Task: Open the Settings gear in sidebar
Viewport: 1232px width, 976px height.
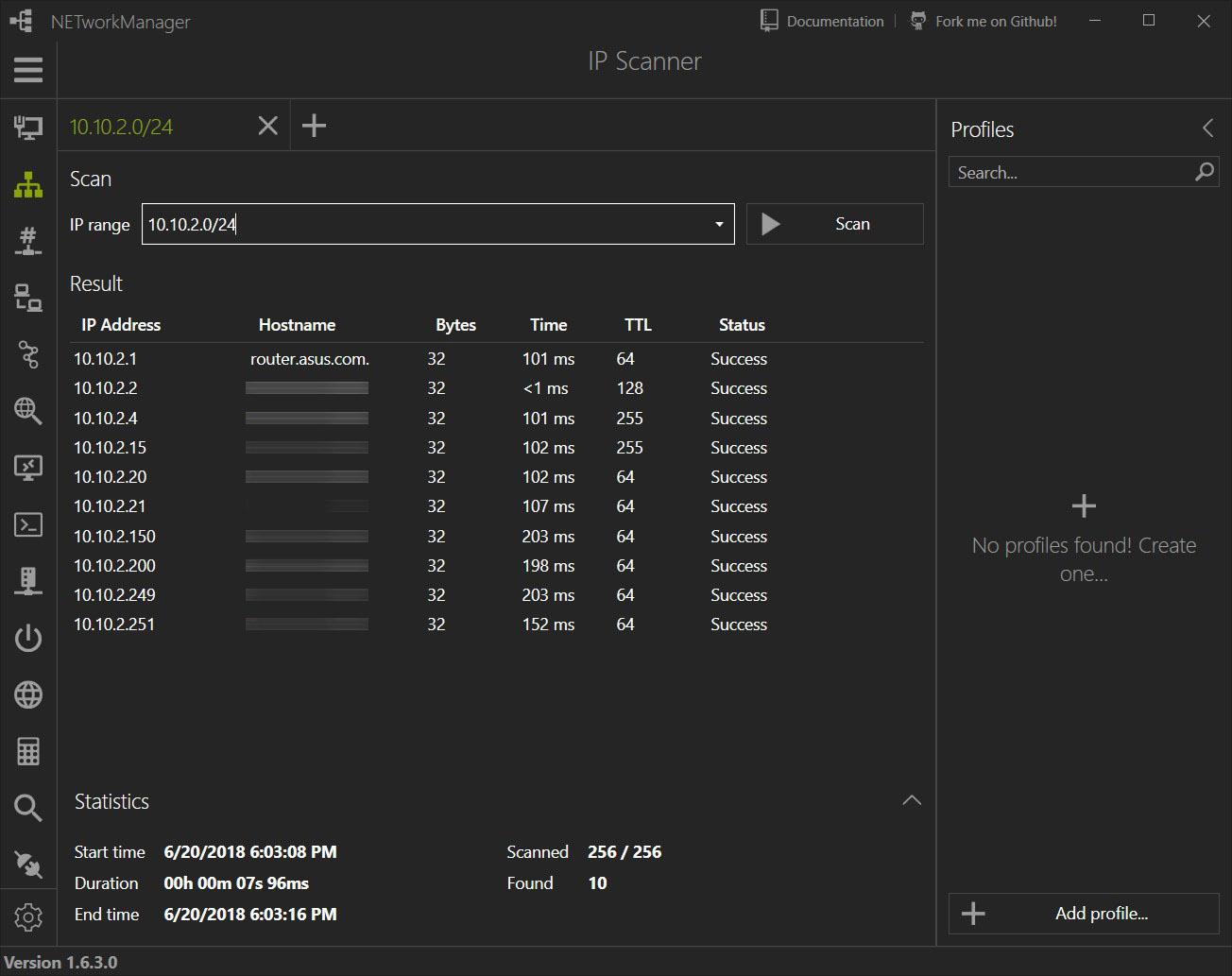Action: pos(28,916)
